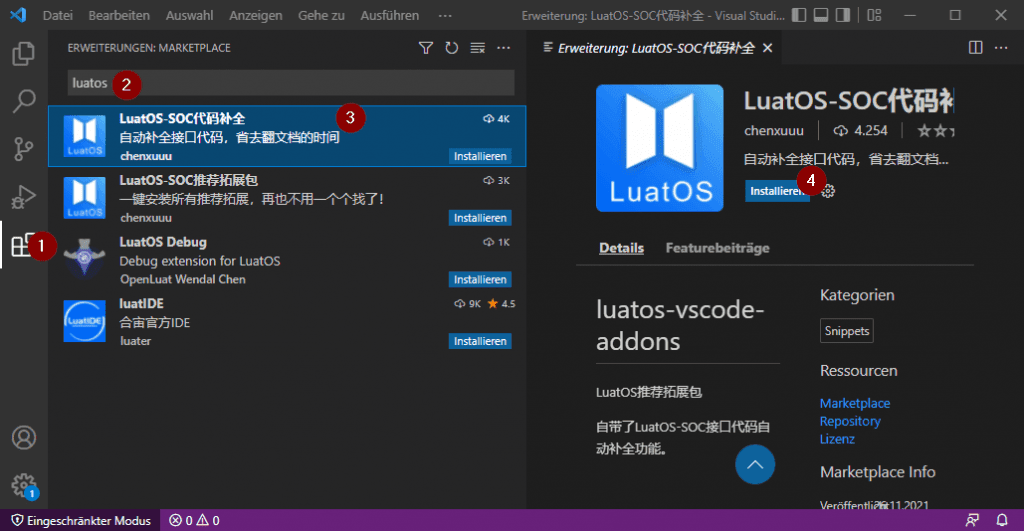Screen dimensions: 1024x531
Task: Open Run and Debug view
Action: (23, 196)
